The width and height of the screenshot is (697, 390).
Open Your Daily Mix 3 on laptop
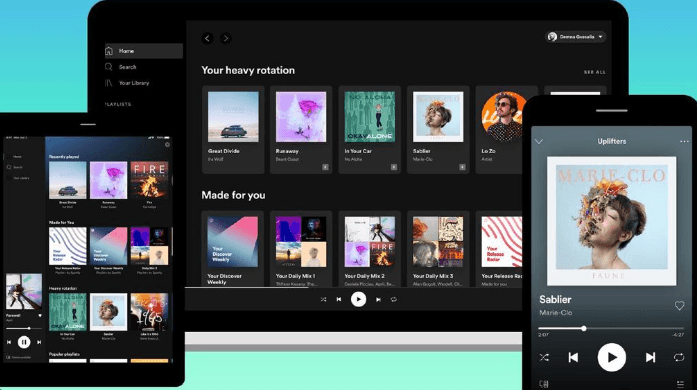click(x=438, y=249)
